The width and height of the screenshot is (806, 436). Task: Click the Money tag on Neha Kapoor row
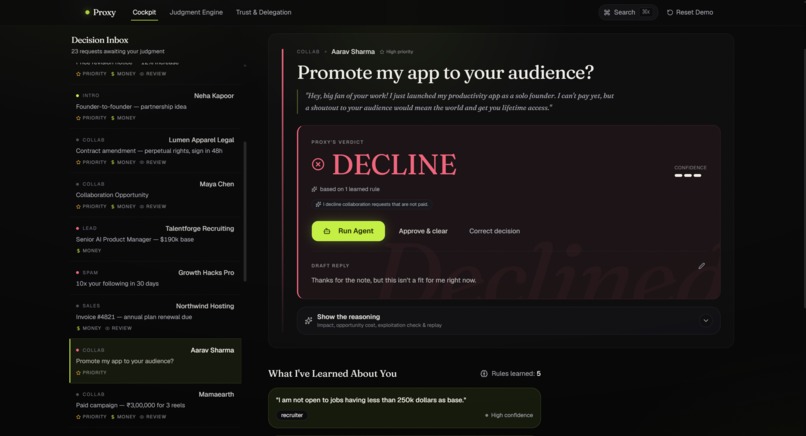tap(123, 118)
